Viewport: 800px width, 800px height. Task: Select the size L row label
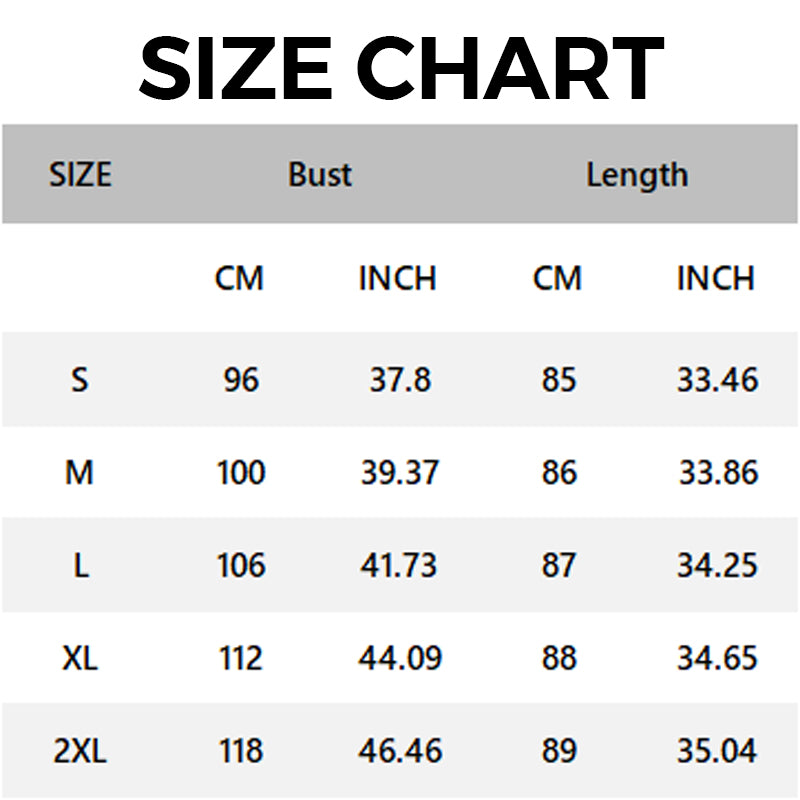[81, 565]
